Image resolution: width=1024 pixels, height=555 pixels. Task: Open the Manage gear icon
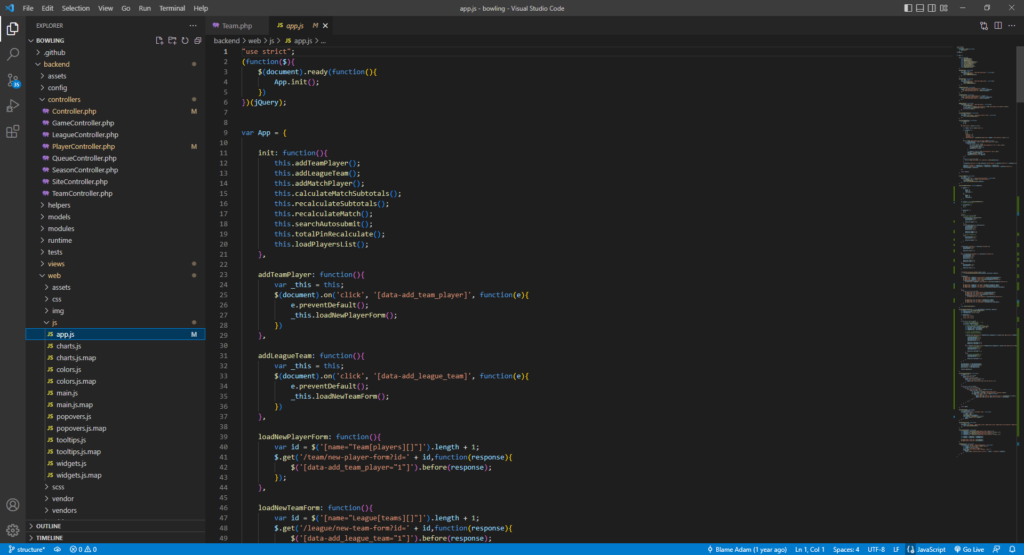12,530
